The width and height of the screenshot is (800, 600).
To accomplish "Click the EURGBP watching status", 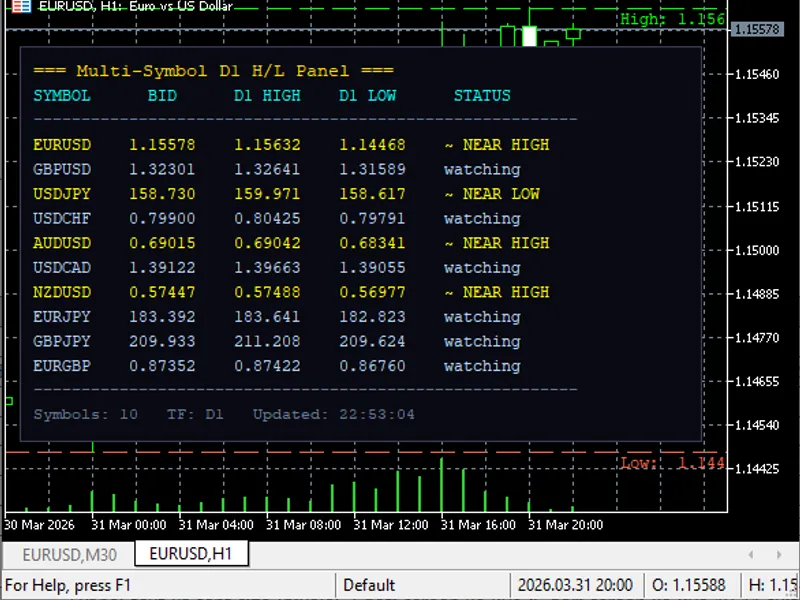I will (482, 366).
